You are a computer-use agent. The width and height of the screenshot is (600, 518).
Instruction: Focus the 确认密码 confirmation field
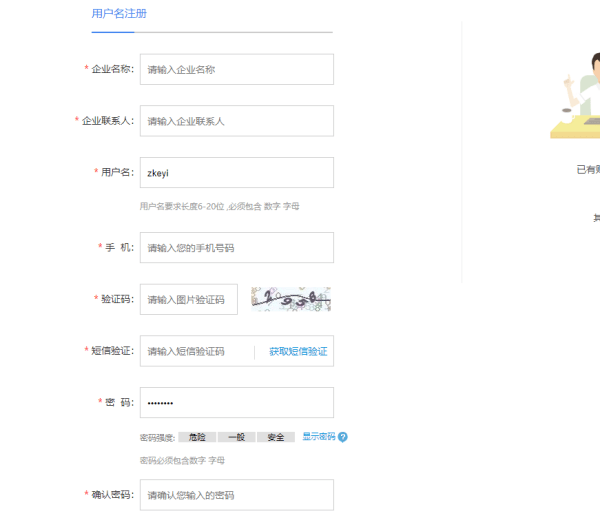coord(236,495)
